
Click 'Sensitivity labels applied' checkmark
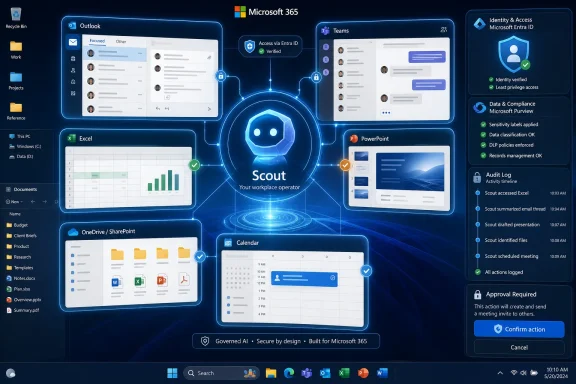pyautogui.click(x=483, y=124)
